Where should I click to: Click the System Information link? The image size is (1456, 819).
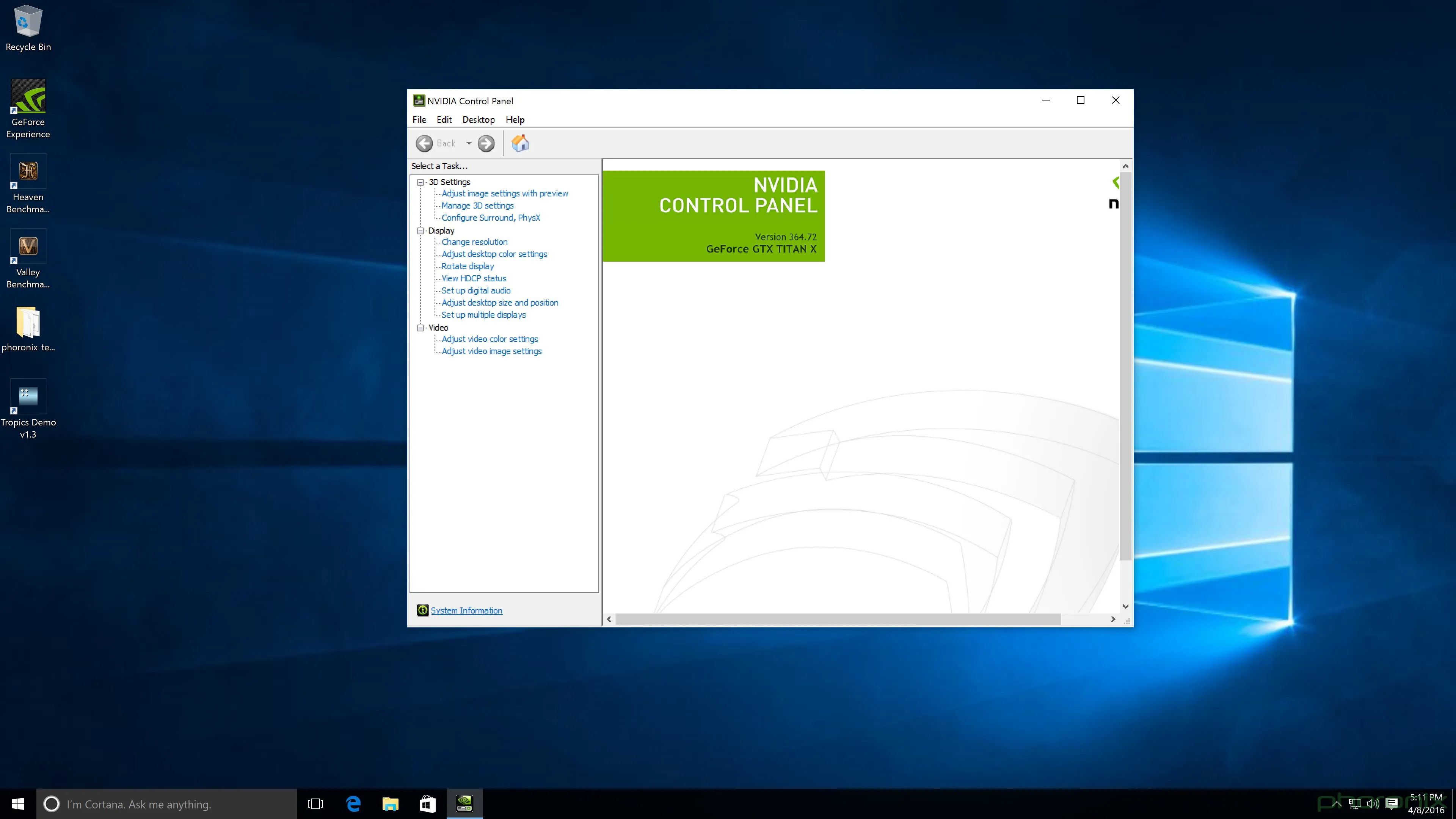click(466, 610)
